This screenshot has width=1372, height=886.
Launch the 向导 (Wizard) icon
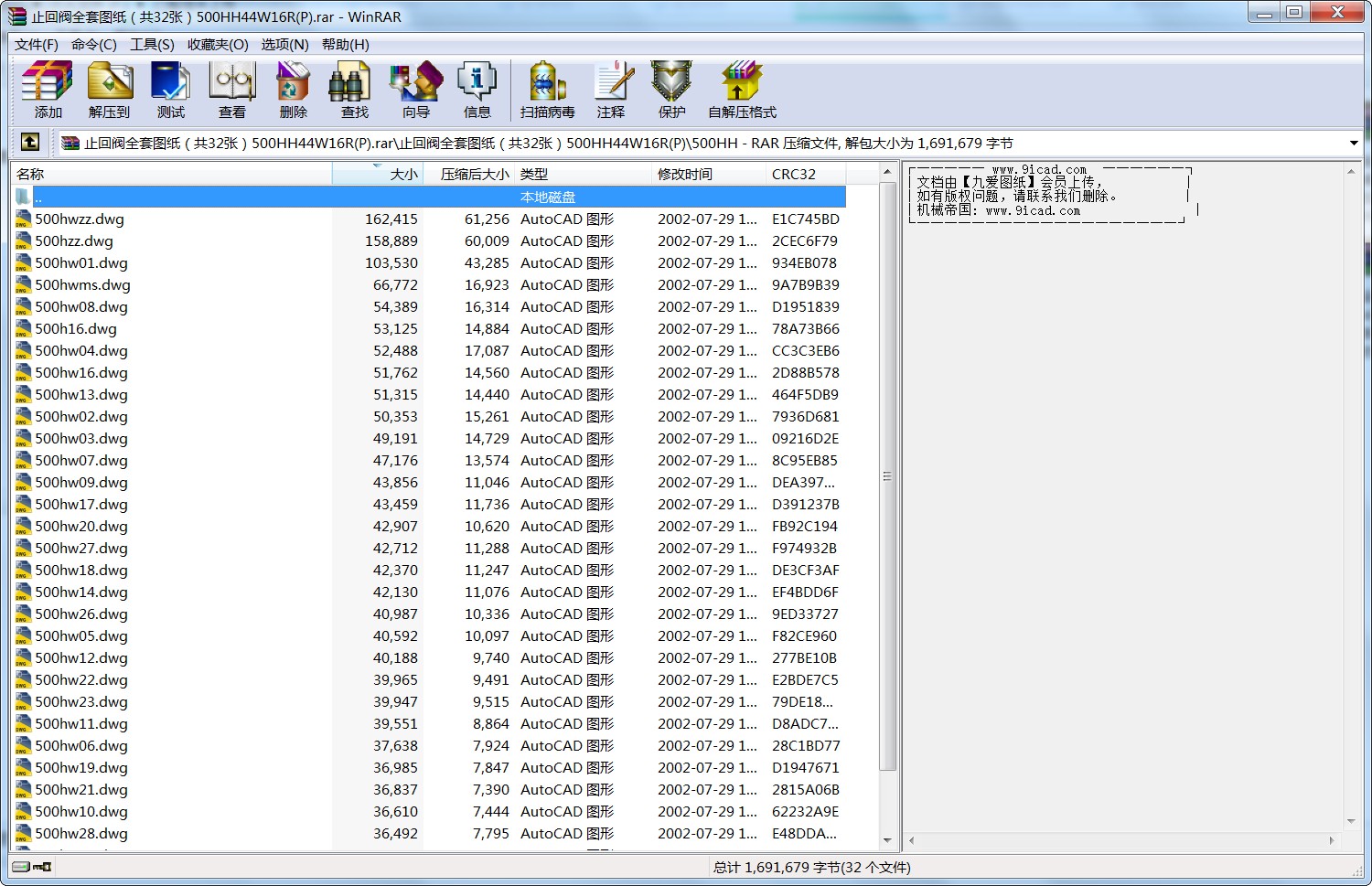[414, 89]
